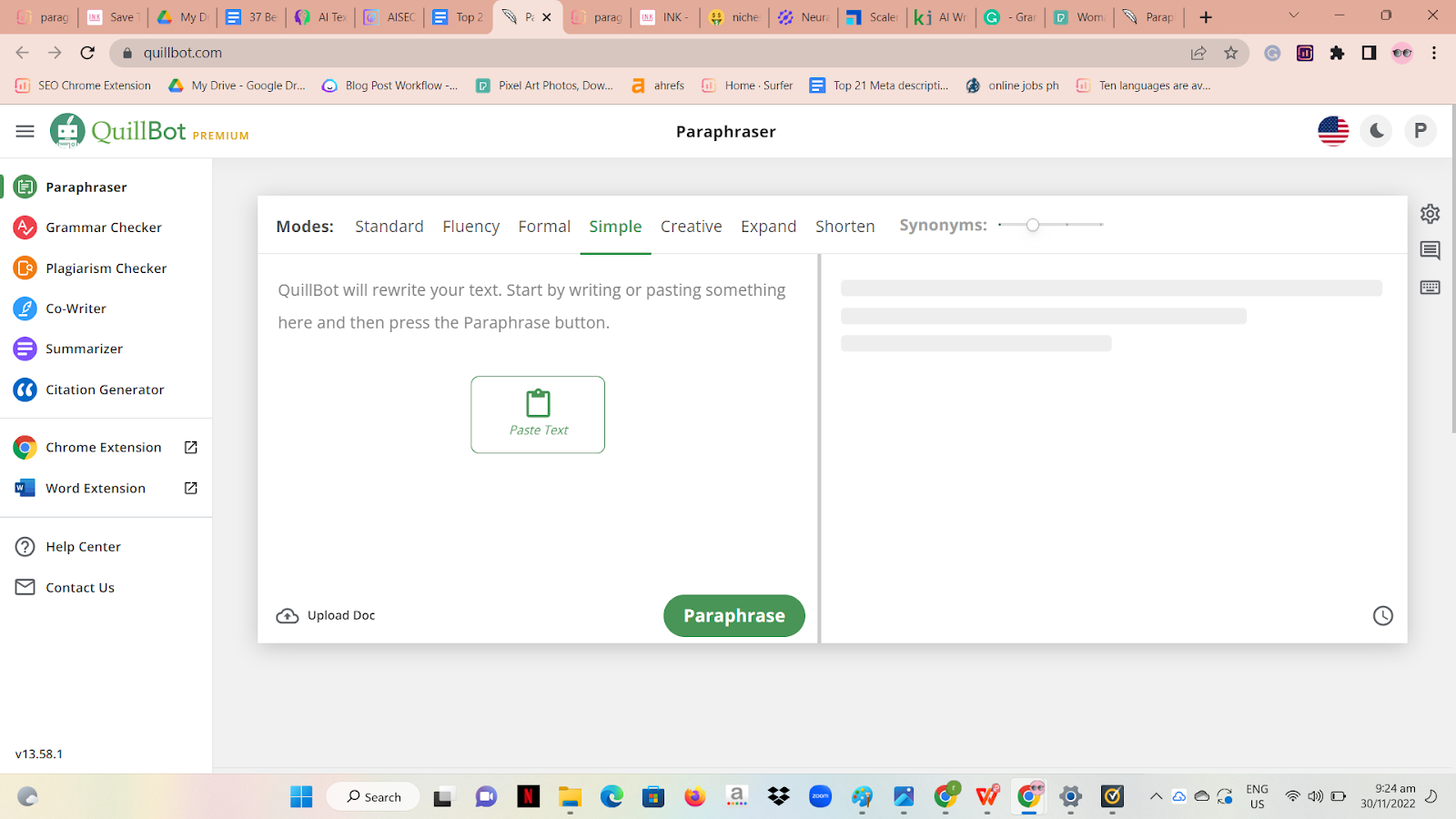The height and width of the screenshot is (819, 1456).
Task: Open Dropbox from the taskbar
Action: 779,797
